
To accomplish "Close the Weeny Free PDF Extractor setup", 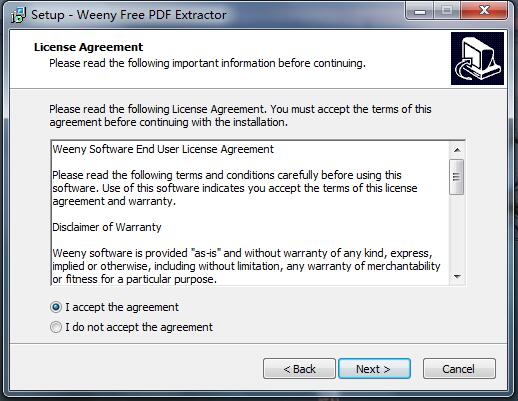I will pos(484,11).
